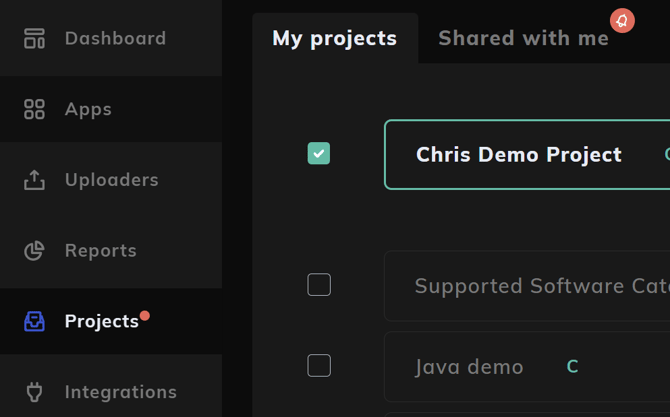Open the Apps grid icon

(34, 109)
